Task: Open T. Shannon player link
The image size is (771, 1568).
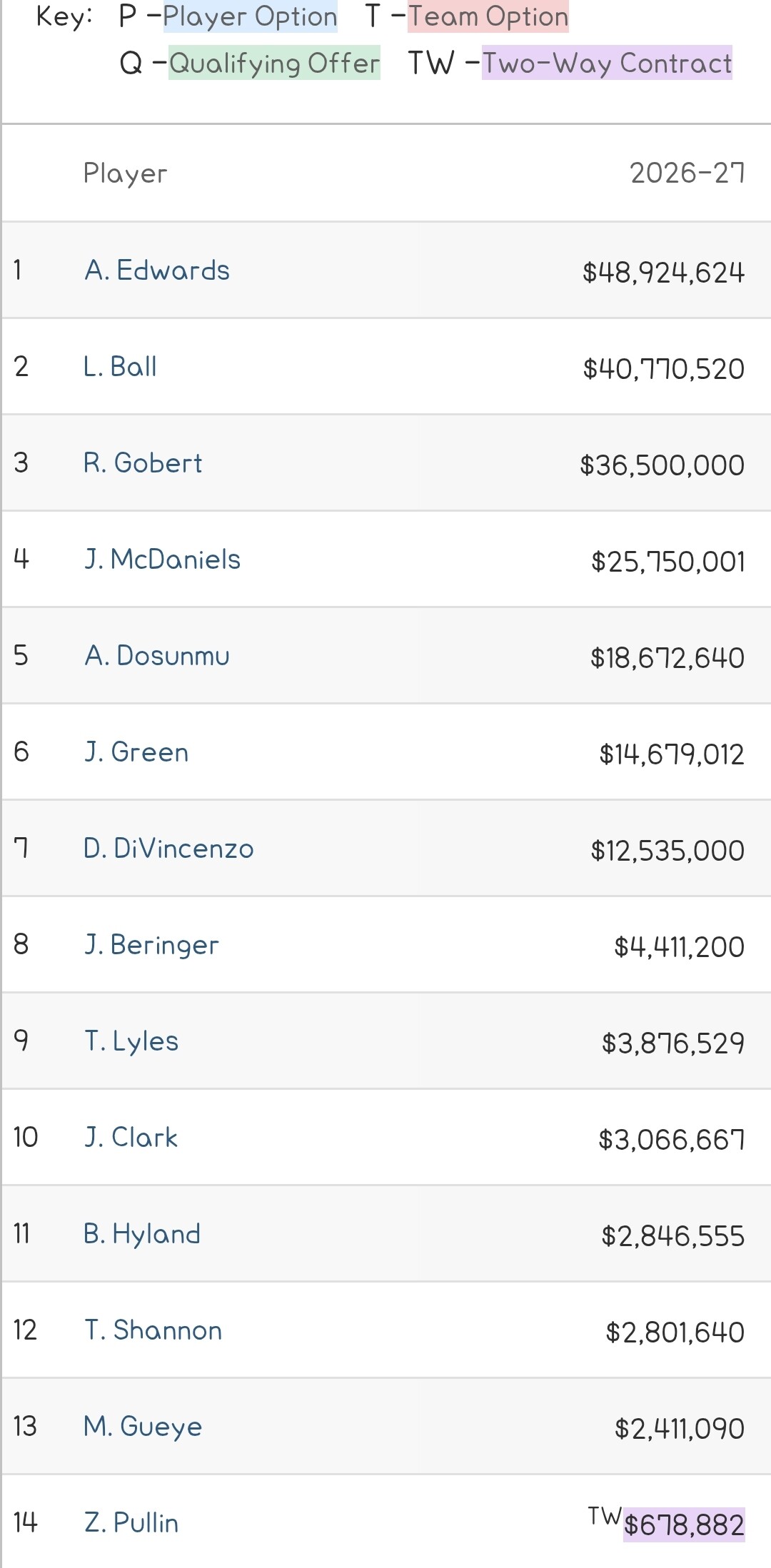Action: (x=153, y=1330)
